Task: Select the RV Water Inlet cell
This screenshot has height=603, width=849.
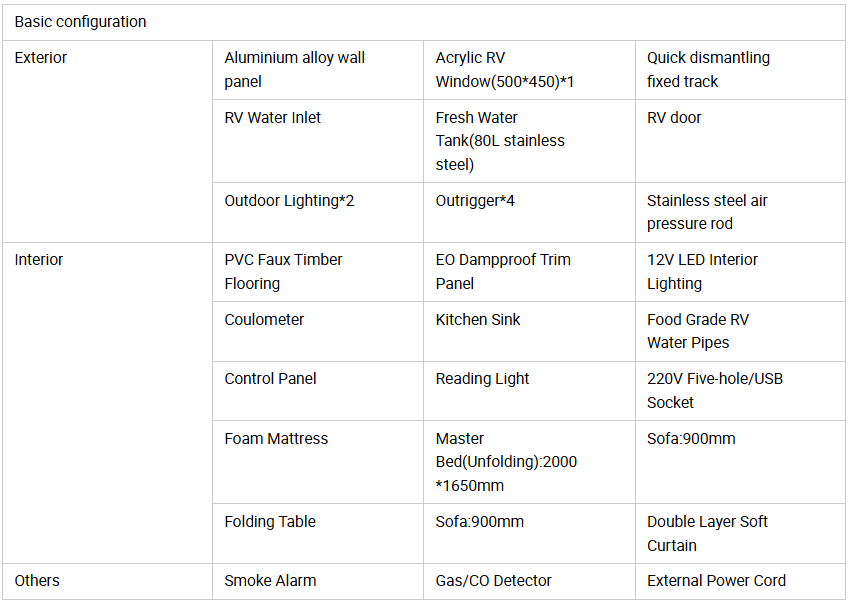Action: click(x=318, y=141)
